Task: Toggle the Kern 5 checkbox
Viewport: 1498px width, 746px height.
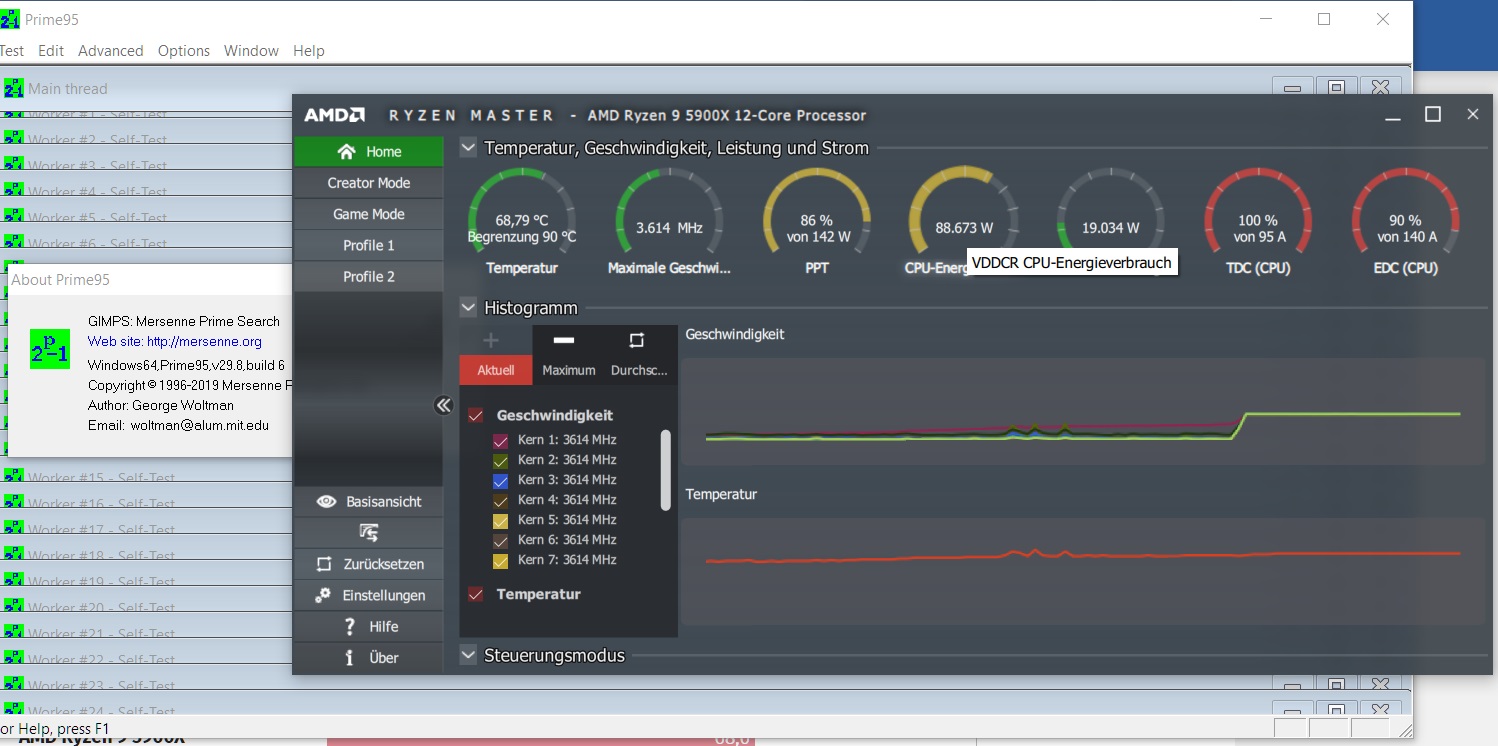Action: (x=501, y=521)
